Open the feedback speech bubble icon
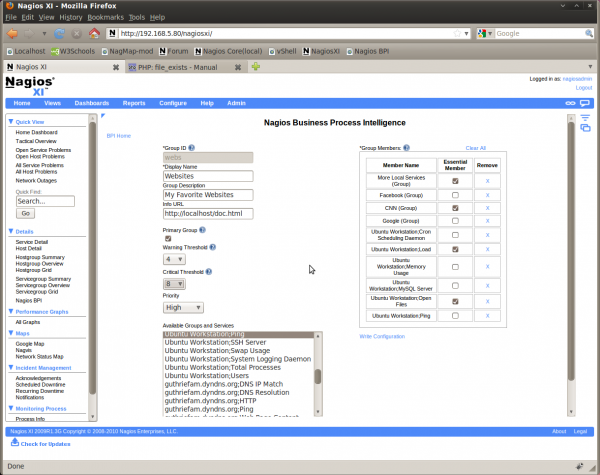Viewport: 600px width, 475px height. click(x=585, y=103)
